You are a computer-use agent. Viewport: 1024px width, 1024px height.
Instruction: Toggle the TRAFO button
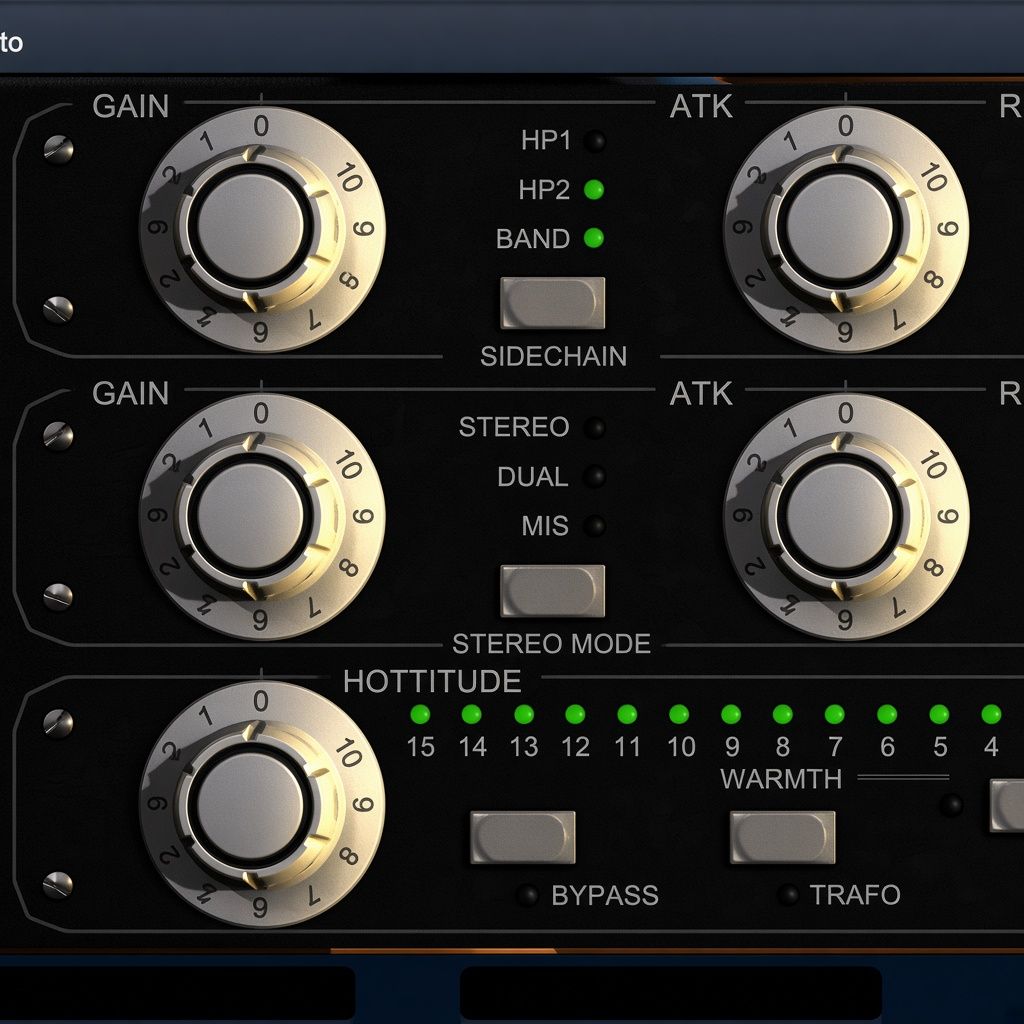point(782,837)
